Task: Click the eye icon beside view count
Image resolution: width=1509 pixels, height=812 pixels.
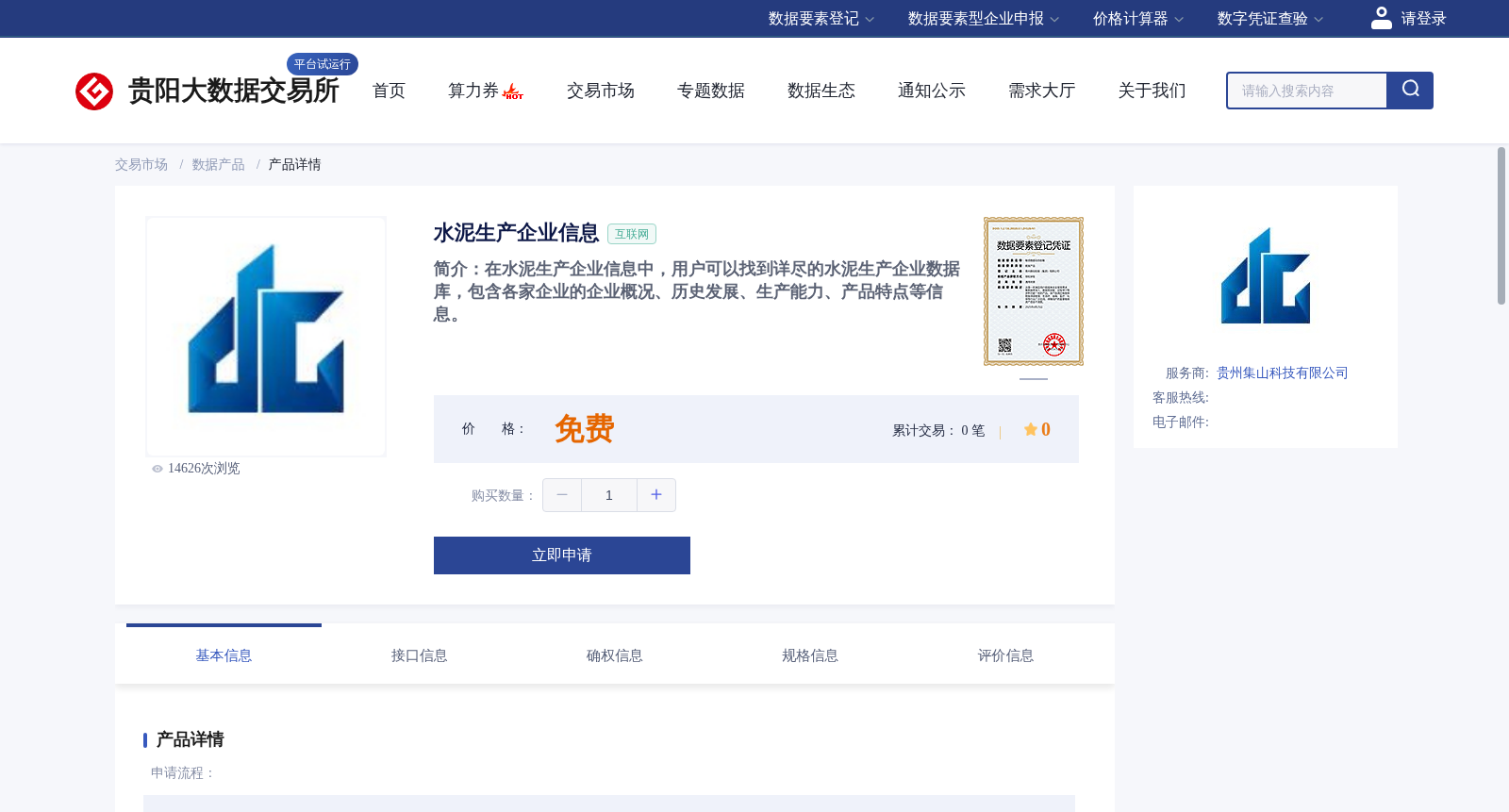Action: tap(158, 469)
